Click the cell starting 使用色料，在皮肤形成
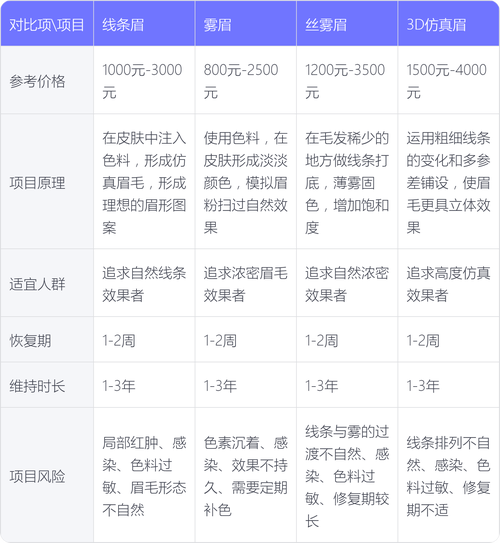This screenshot has width=500, height=543. (x=245, y=181)
